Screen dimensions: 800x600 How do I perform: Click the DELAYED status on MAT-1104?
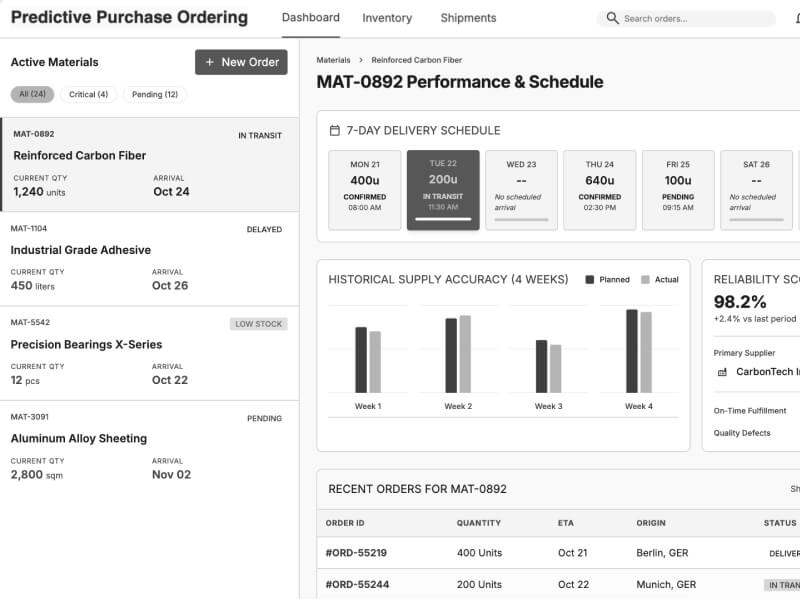click(x=264, y=230)
